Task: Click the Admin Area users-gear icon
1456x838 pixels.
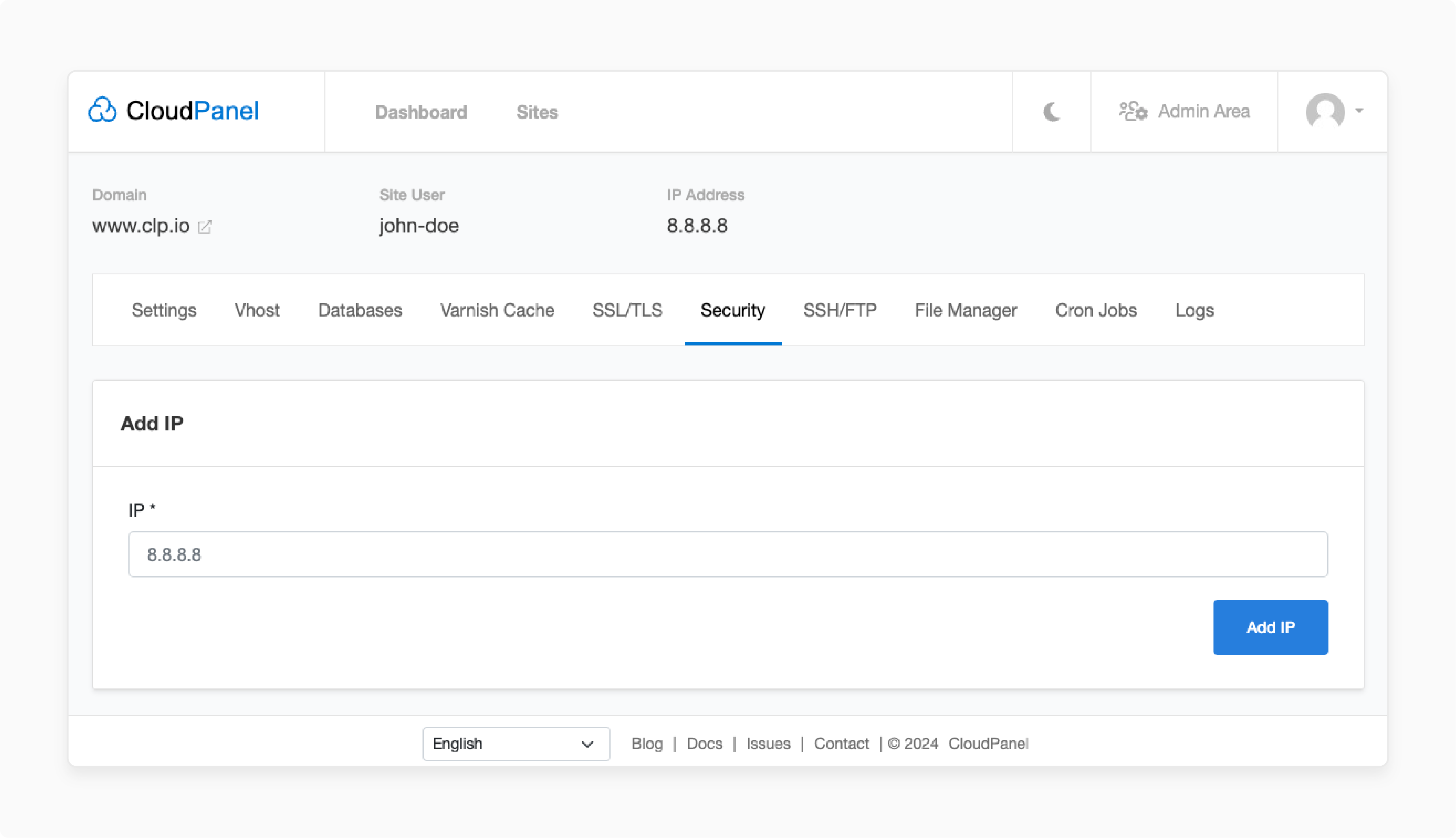Action: (1133, 111)
